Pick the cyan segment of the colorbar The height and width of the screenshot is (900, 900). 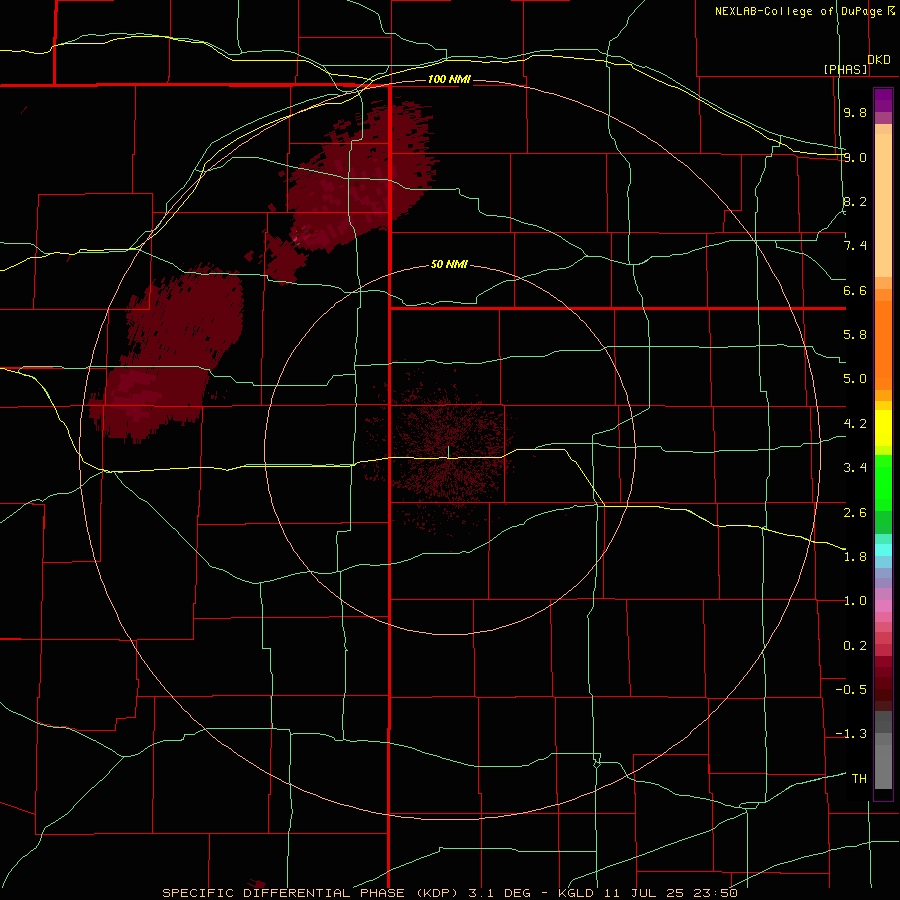point(883,550)
